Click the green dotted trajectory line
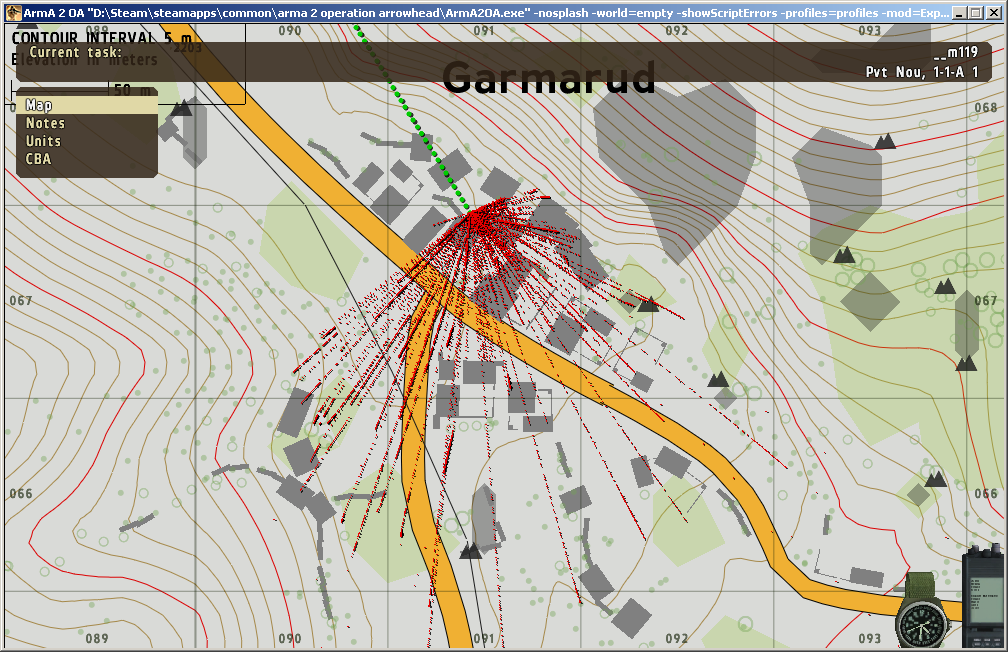Screen dimensions: 1008x652 point(413,120)
